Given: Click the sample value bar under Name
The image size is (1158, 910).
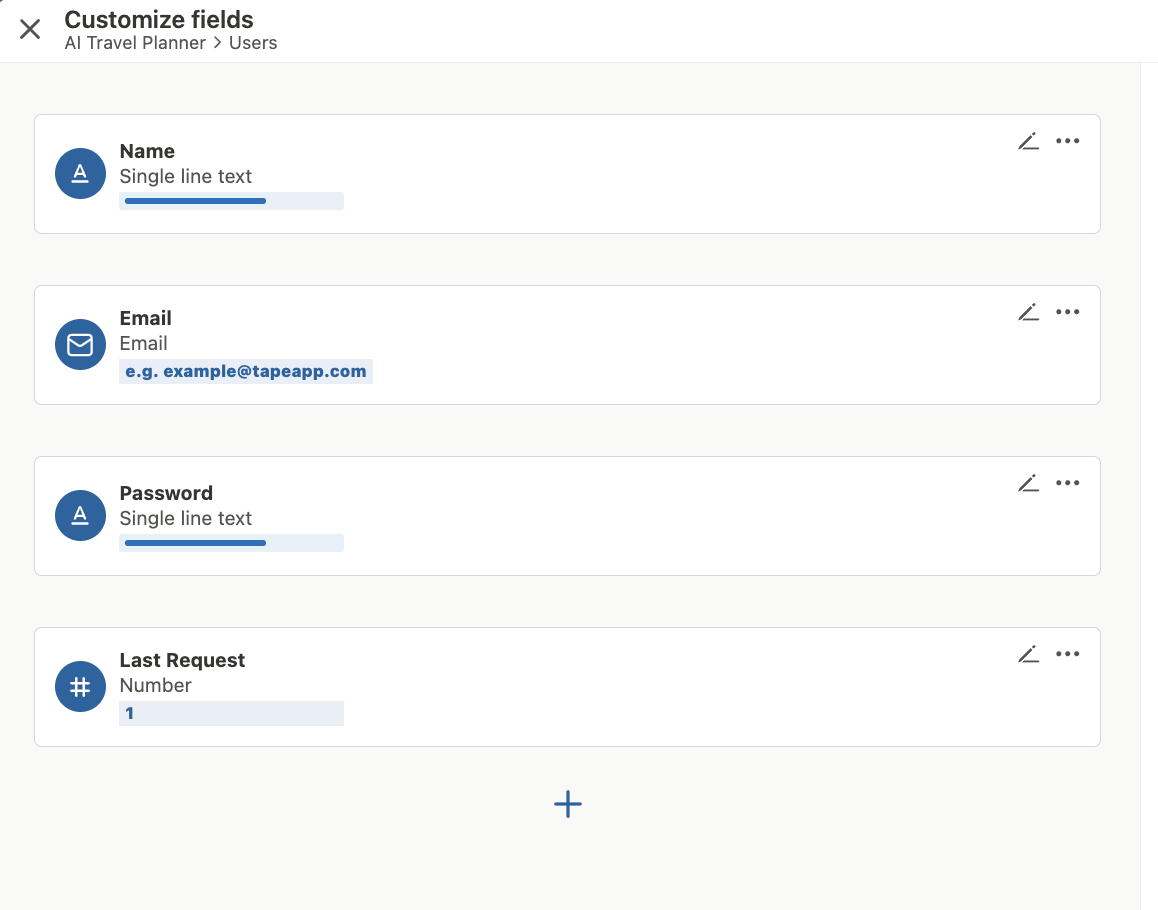Looking at the screenshot, I should [x=232, y=200].
